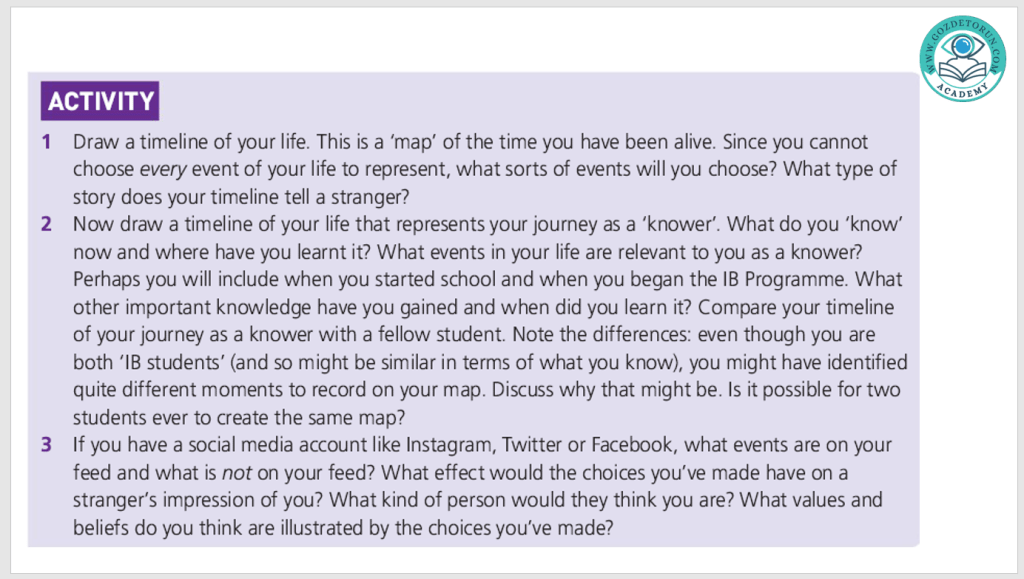This screenshot has width=1024, height=579.
Task: Select the purple number 1 marker
Action: pos(47,142)
